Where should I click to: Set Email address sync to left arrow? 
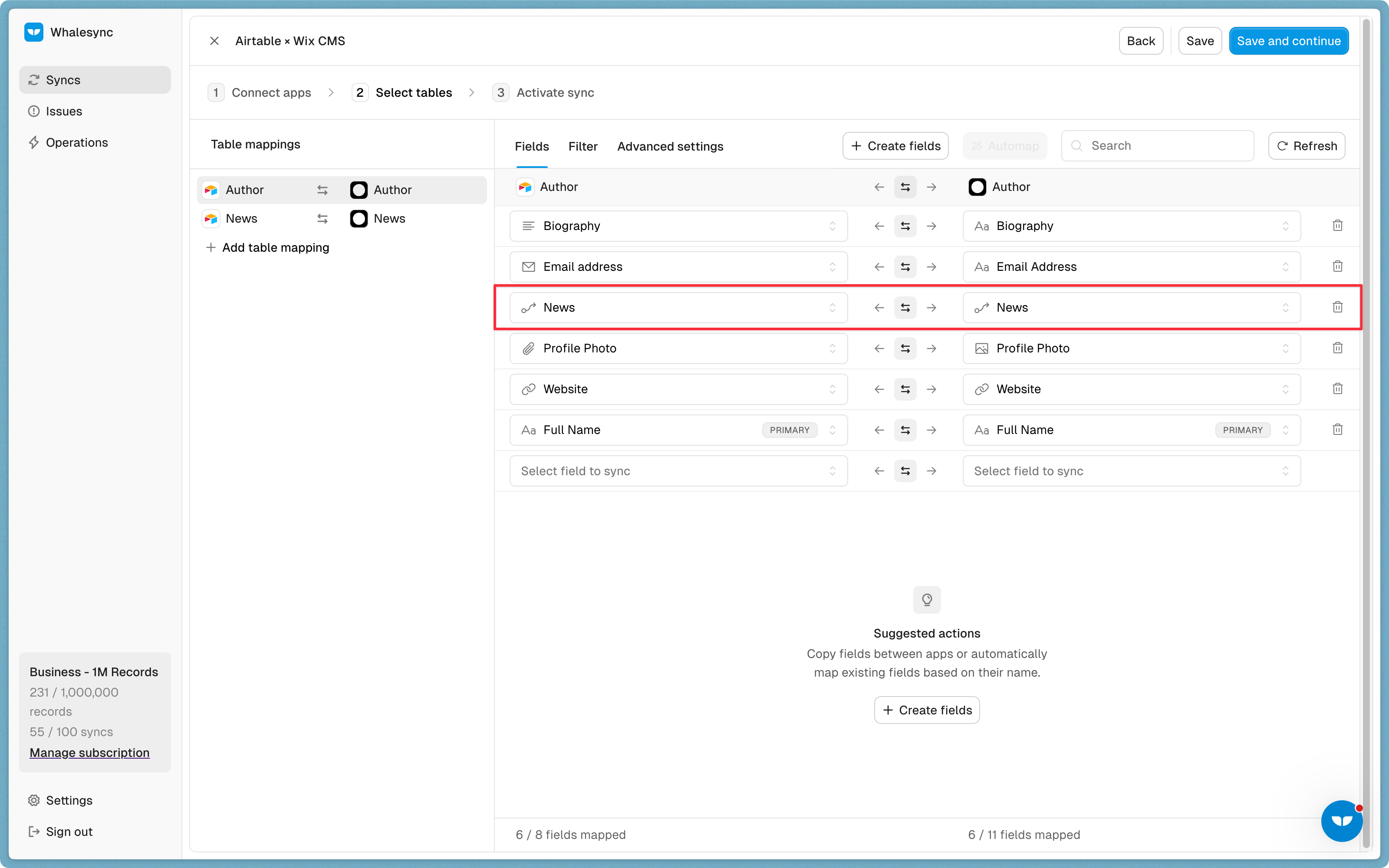coord(879,267)
